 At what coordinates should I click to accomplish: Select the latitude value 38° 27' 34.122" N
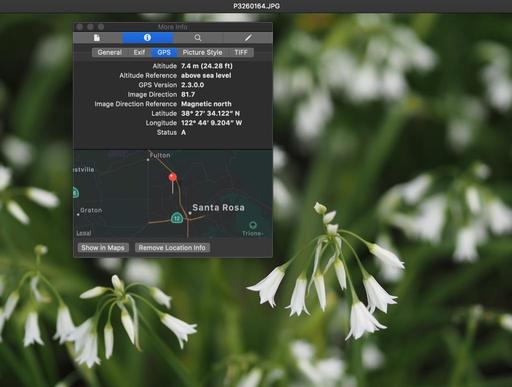pyautogui.click(x=210, y=113)
